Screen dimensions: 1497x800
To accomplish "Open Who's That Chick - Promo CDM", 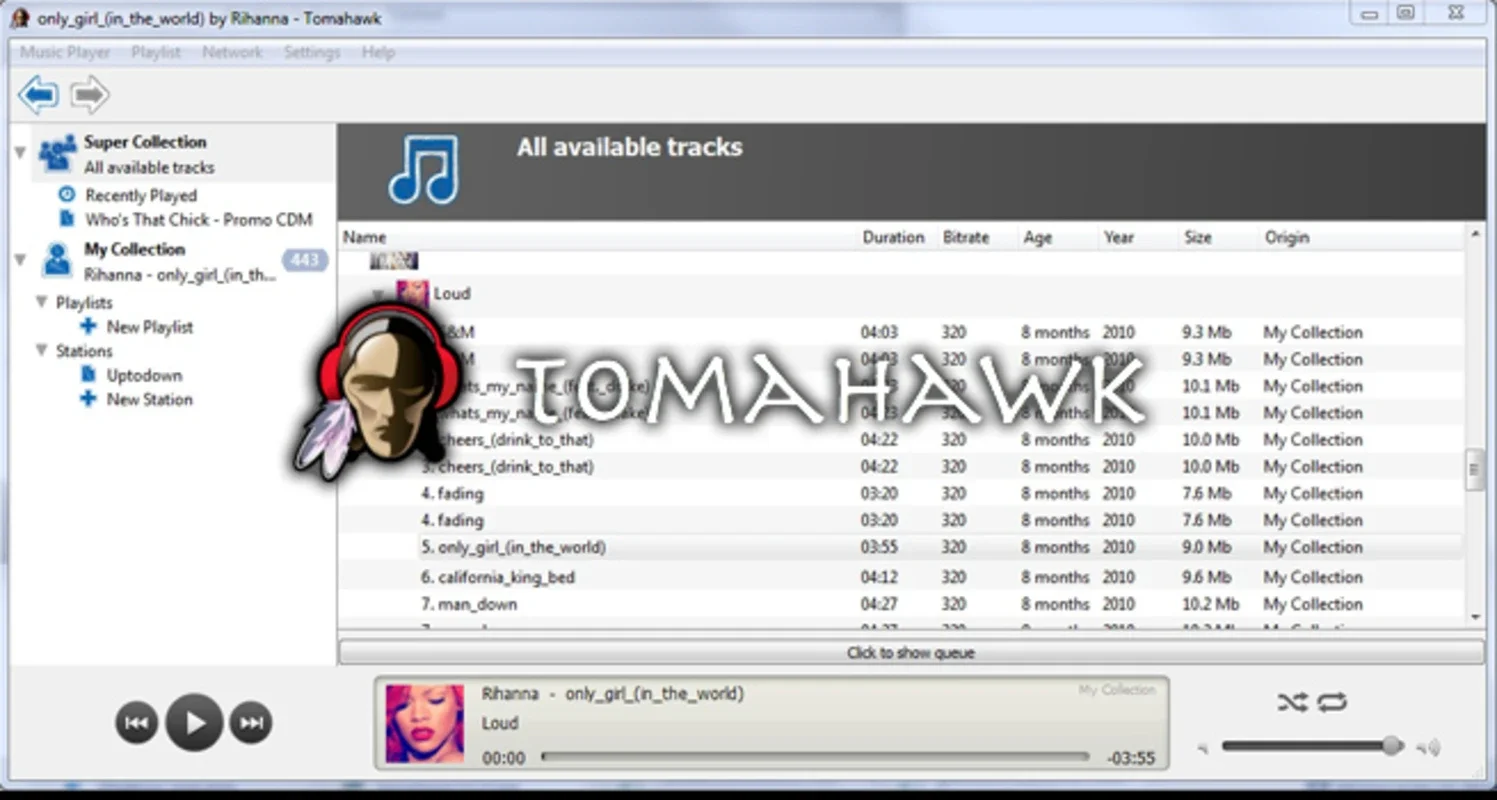I will click(x=199, y=219).
